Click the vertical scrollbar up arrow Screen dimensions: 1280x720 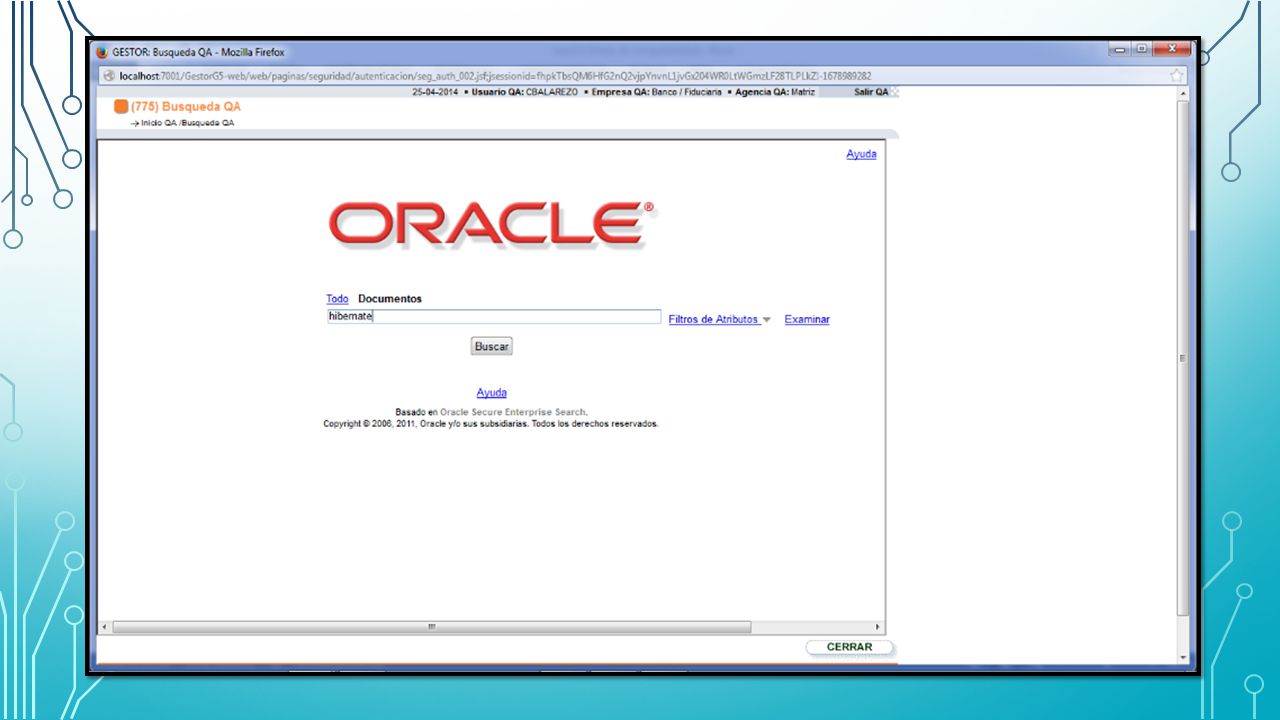pos(1184,93)
